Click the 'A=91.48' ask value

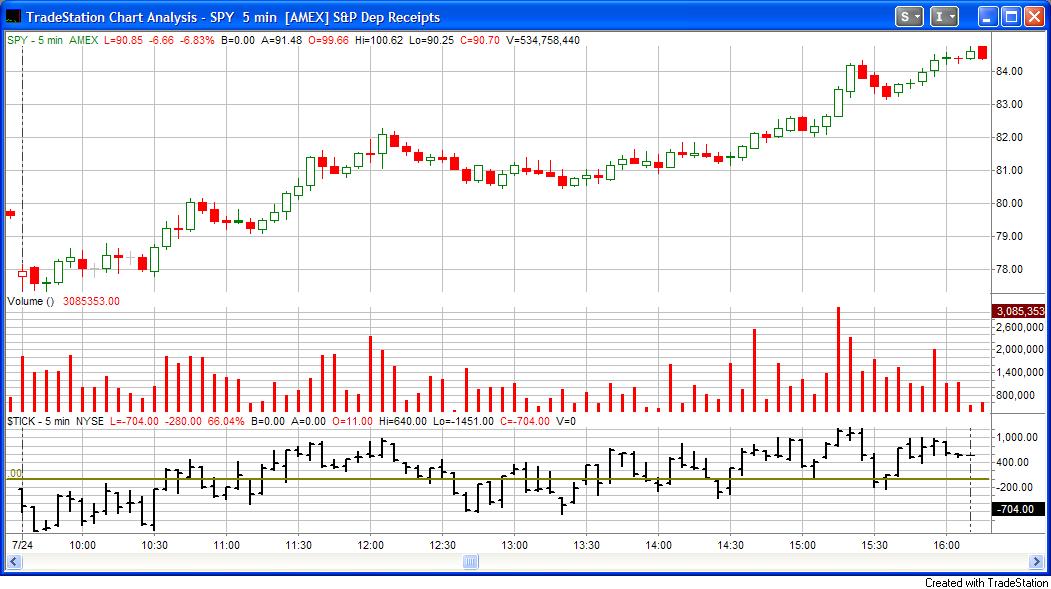click(x=281, y=40)
